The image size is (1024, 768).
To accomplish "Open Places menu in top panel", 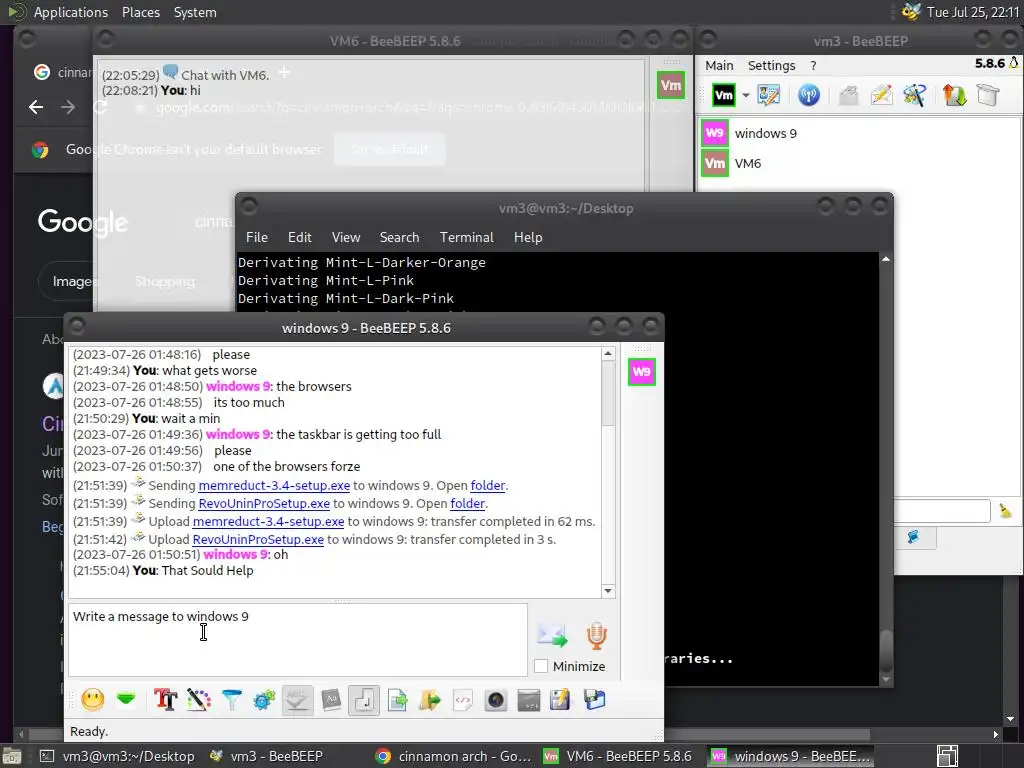I will point(140,12).
